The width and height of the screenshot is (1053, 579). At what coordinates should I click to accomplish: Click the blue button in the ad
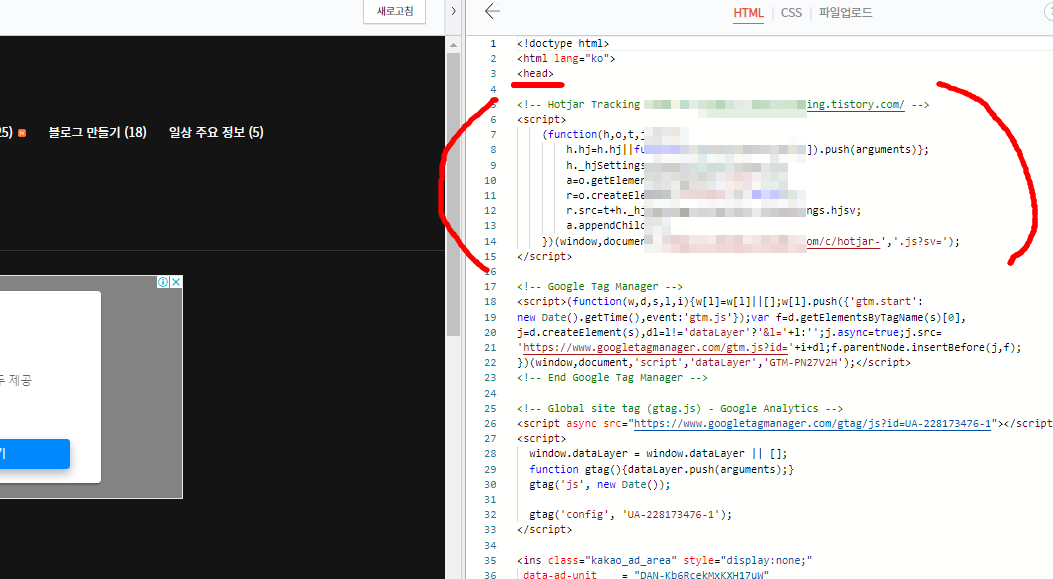tap(35, 454)
